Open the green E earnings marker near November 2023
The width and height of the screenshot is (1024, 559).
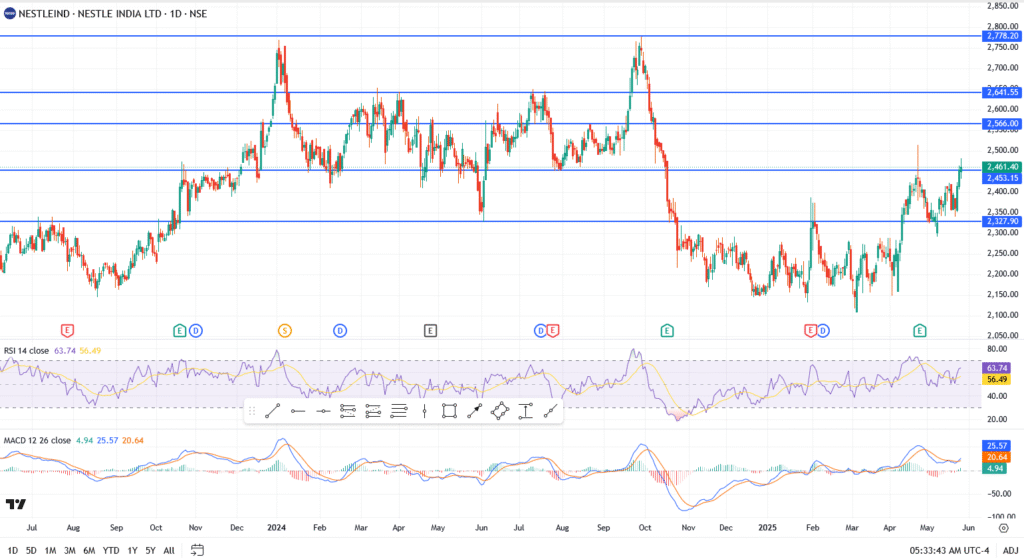click(180, 331)
